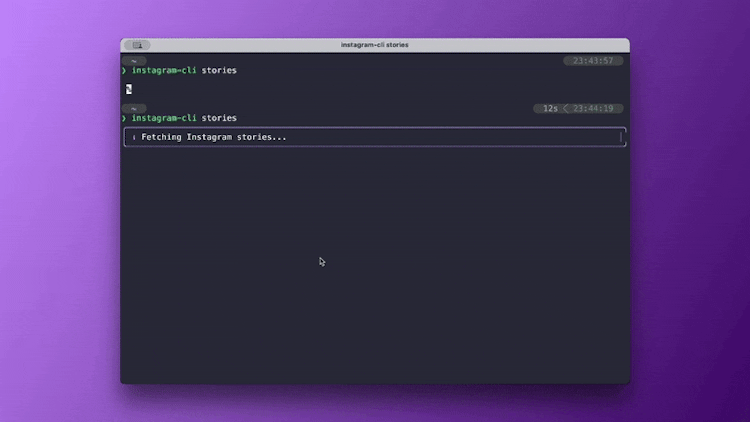The width and height of the screenshot is (750, 422).
Task: Click the chevron separator beside 12s
Action: click(x=565, y=108)
